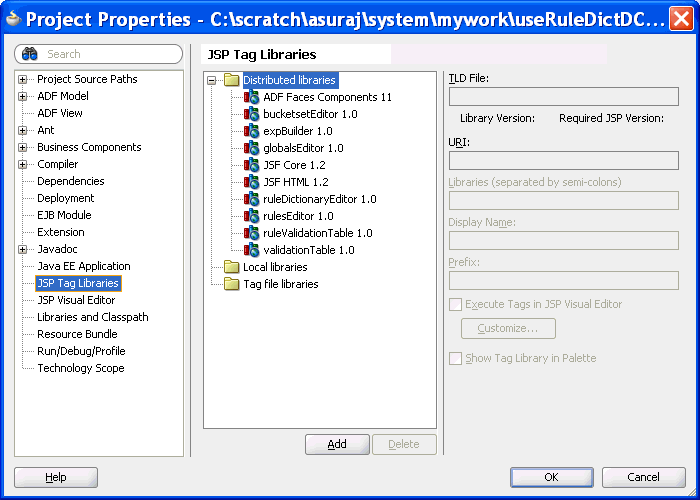Click the JSF Core 1.2 library icon
The image size is (700, 500).
[252, 165]
